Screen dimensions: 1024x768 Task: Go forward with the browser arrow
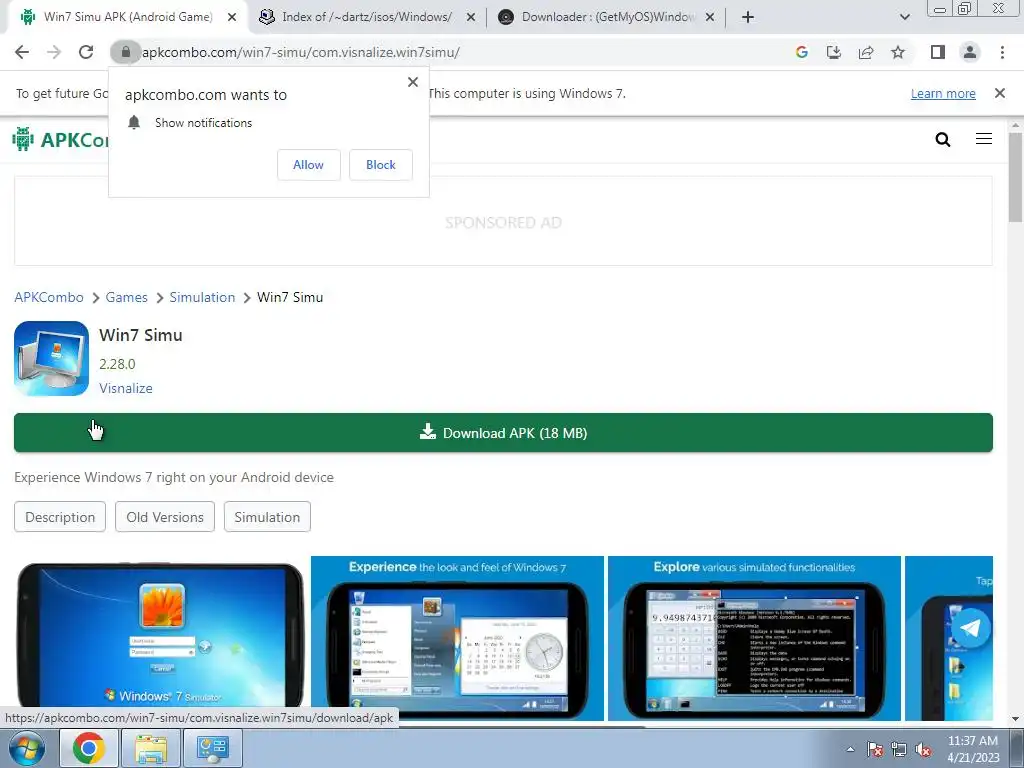pos(54,52)
